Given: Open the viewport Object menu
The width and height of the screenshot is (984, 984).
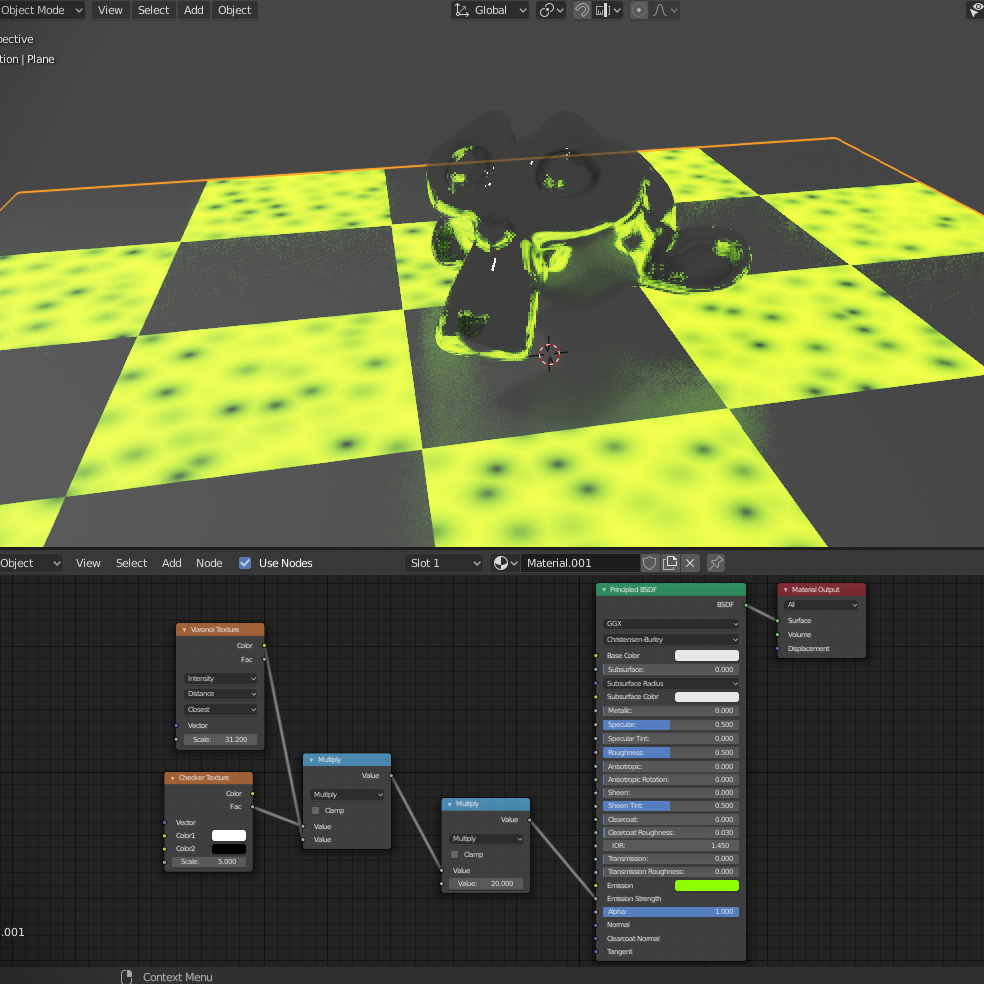Looking at the screenshot, I should (234, 10).
